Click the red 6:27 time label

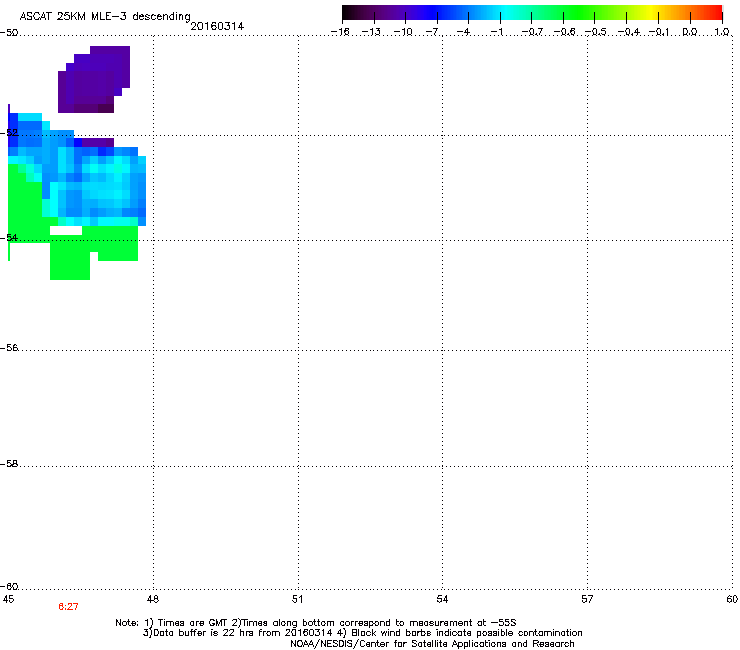tap(68, 607)
